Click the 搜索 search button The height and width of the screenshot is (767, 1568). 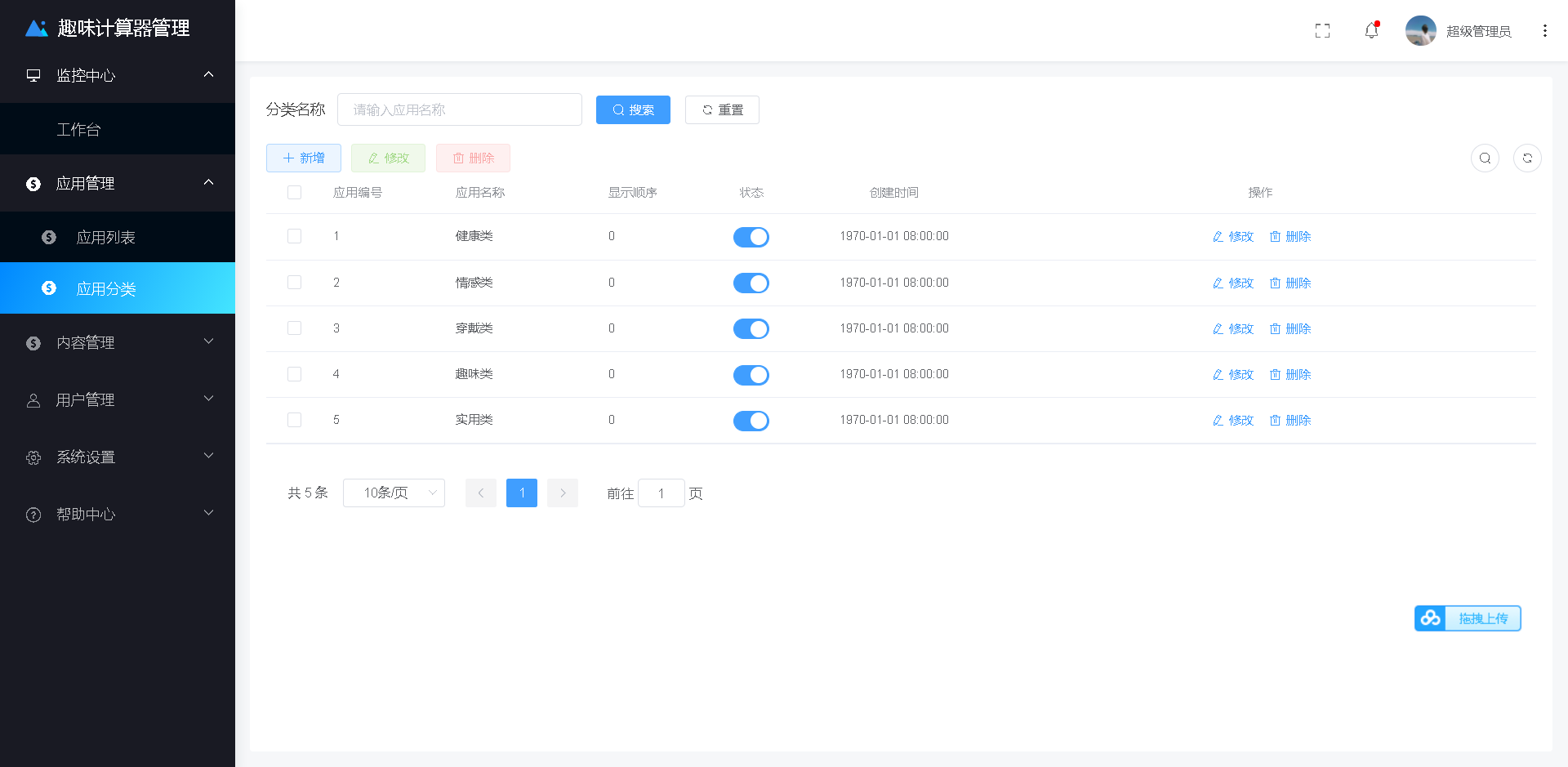coord(633,109)
